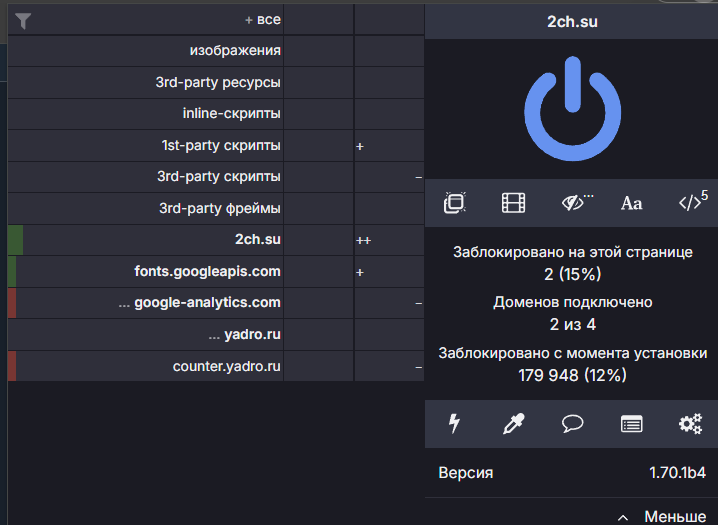Click 'Заблокировано на этой странице' label
Image resolution: width=718 pixels, height=525 pixels.
(x=572, y=252)
